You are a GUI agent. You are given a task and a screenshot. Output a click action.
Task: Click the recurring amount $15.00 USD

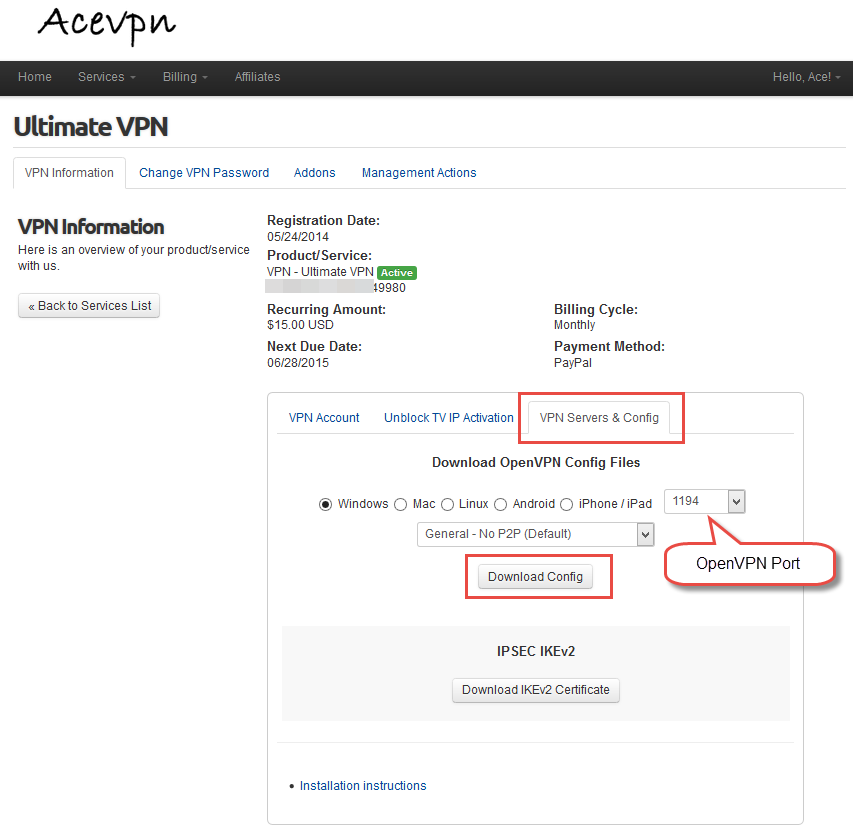300,325
